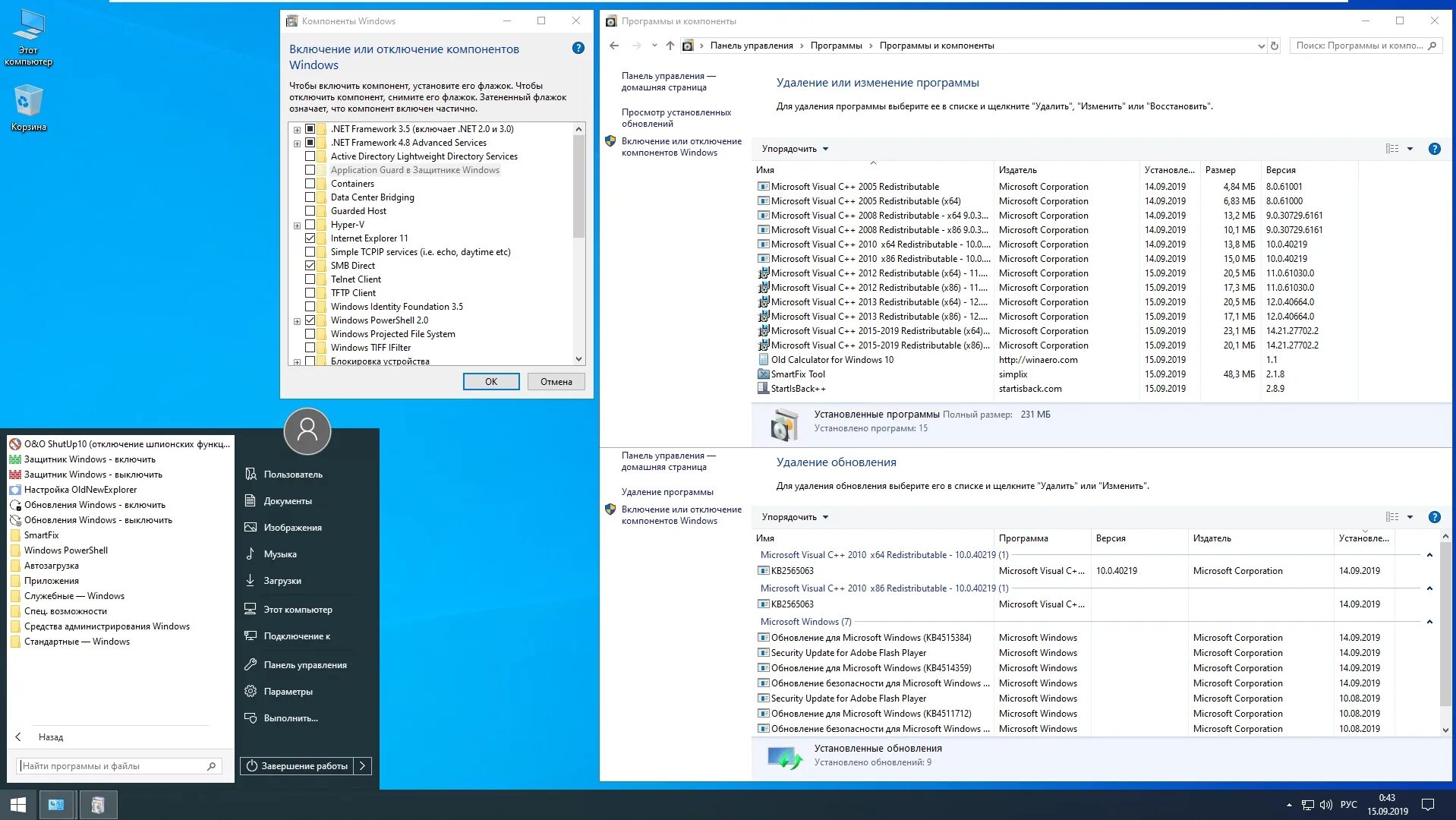The width and height of the screenshot is (1456, 820).
Task: Expand Windows PowerShell 2.0 node
Action: (297, 321)
